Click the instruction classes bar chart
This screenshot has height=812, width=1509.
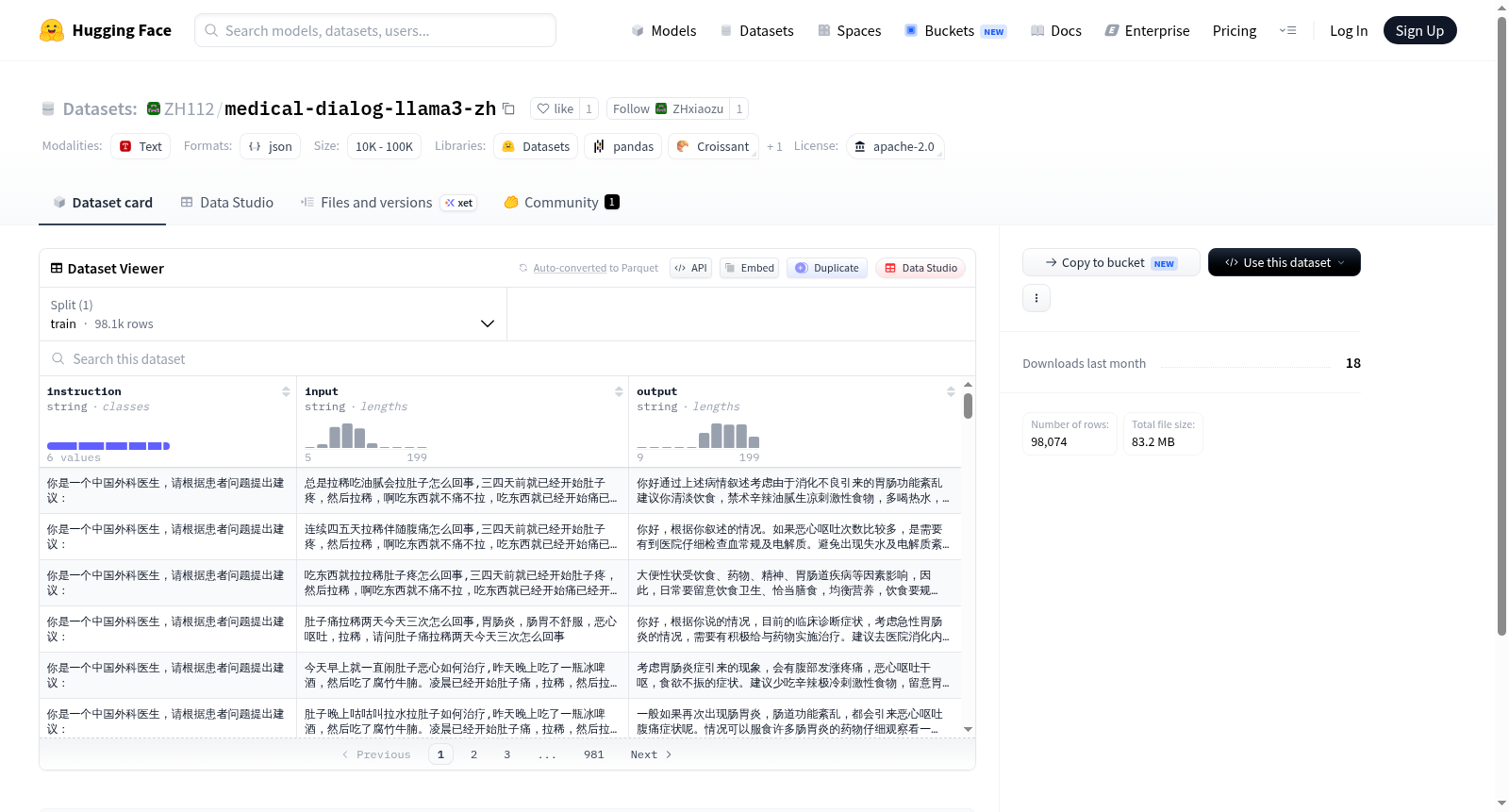click(108, 445)
